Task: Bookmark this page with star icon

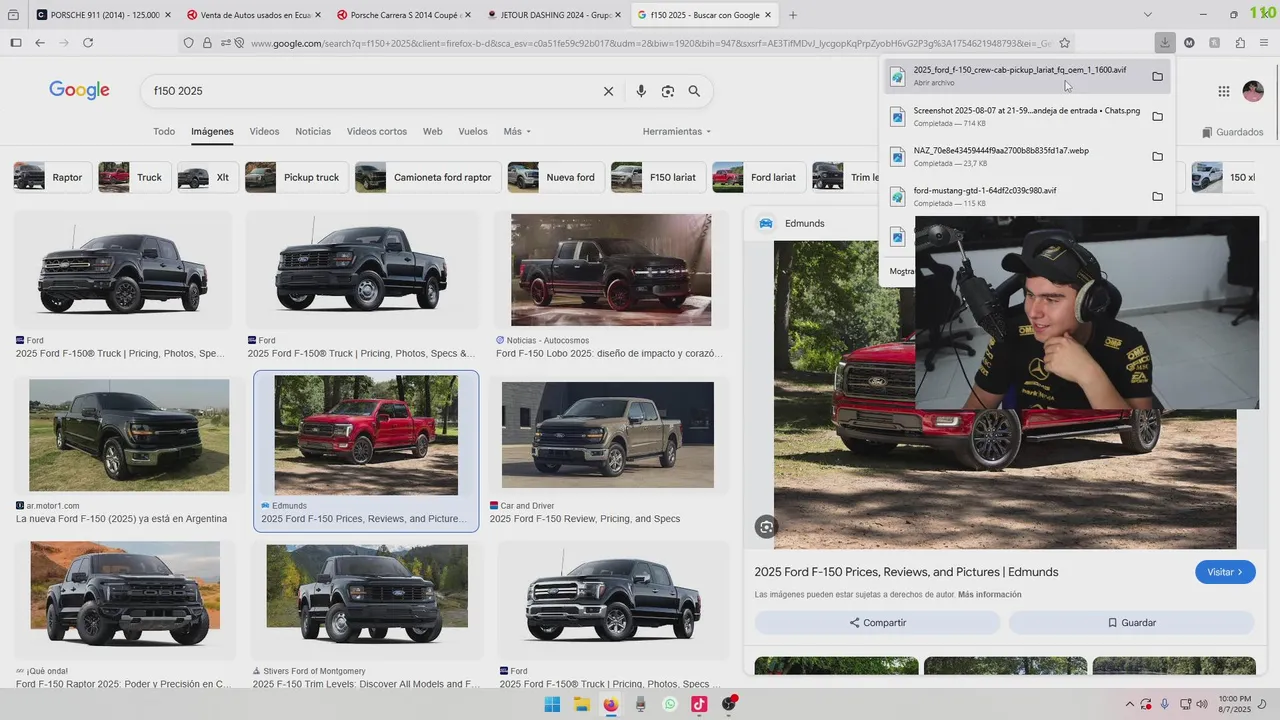Action: point(1064,43)
